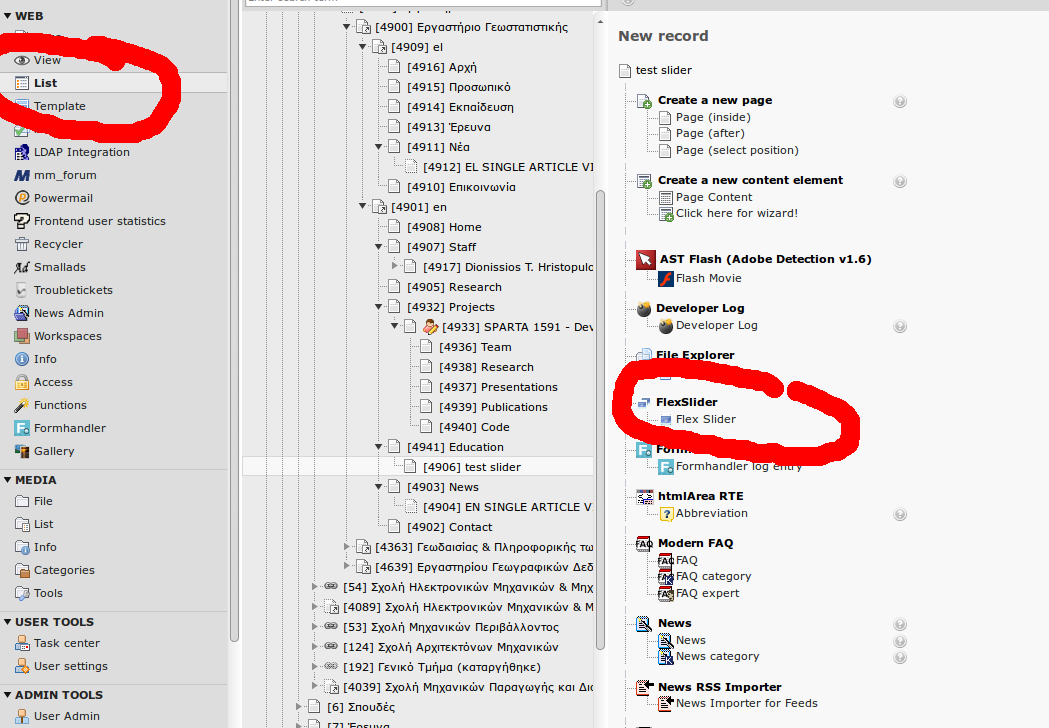1049x728 pixels.
Task: Open the mm_forum module icon
Action: coord(23,175)
